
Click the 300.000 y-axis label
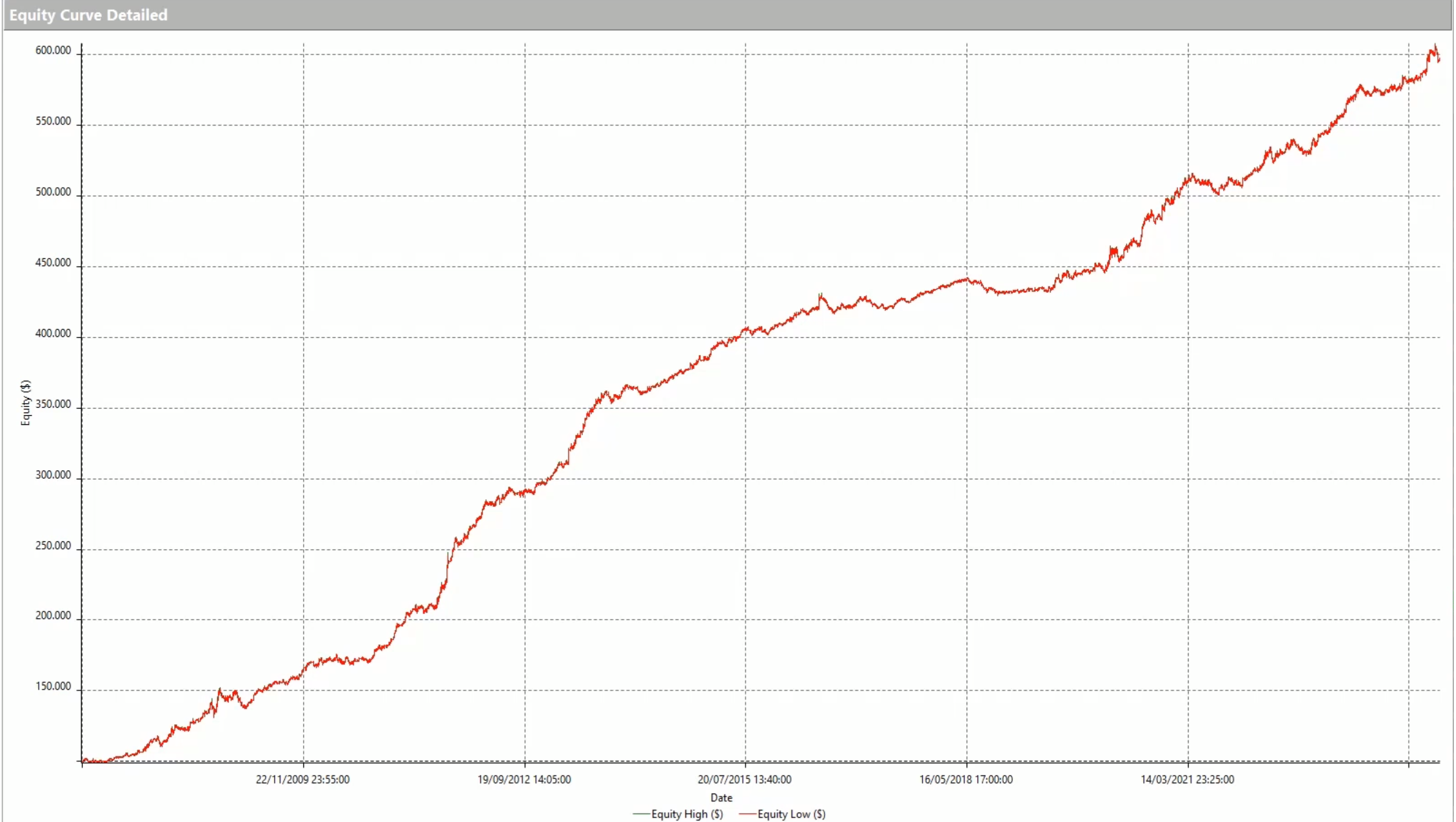[53, 474]
